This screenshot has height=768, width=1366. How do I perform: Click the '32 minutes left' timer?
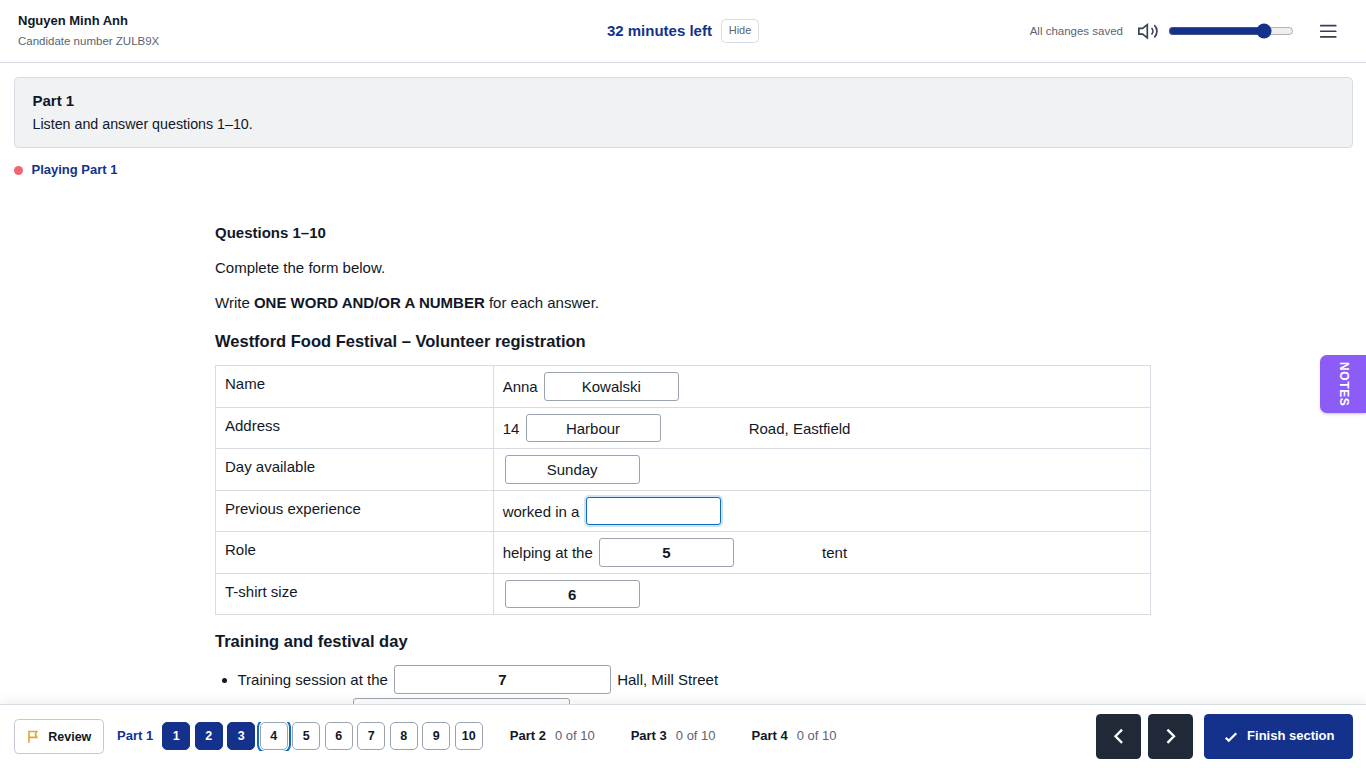point(659,31)
